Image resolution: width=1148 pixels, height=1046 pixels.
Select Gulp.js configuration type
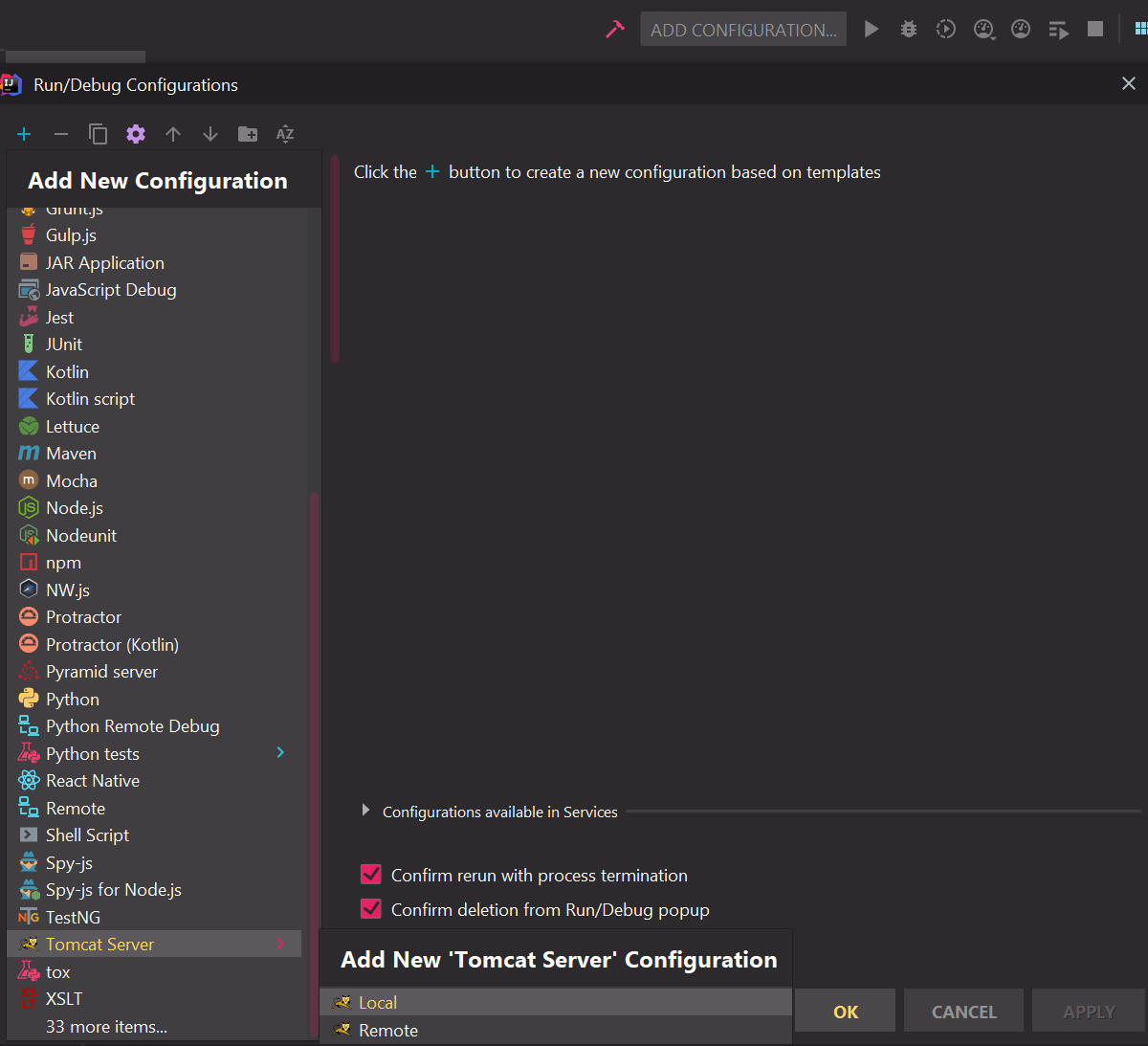[154, 235]
